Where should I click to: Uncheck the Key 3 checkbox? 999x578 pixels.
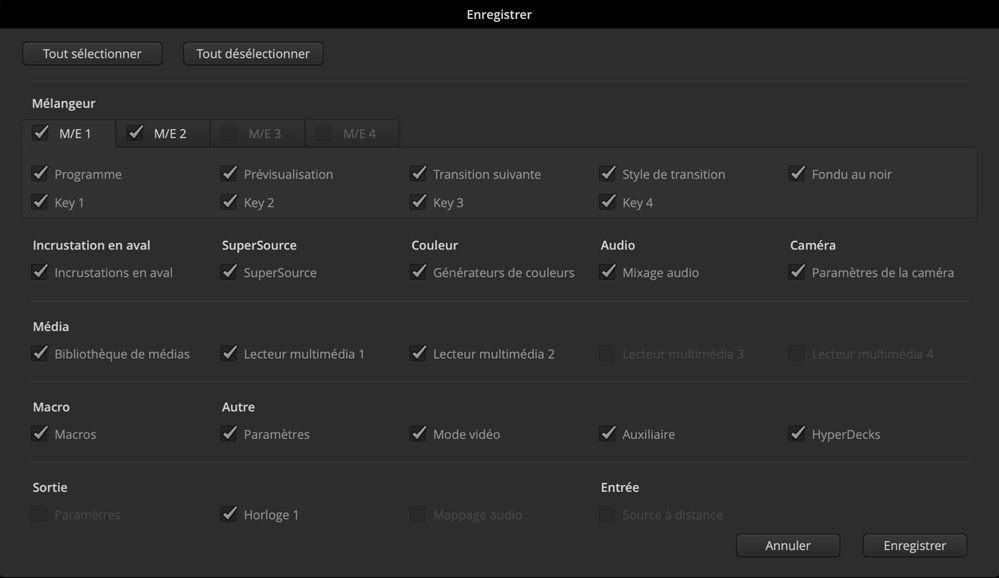(x=419, y=202)
